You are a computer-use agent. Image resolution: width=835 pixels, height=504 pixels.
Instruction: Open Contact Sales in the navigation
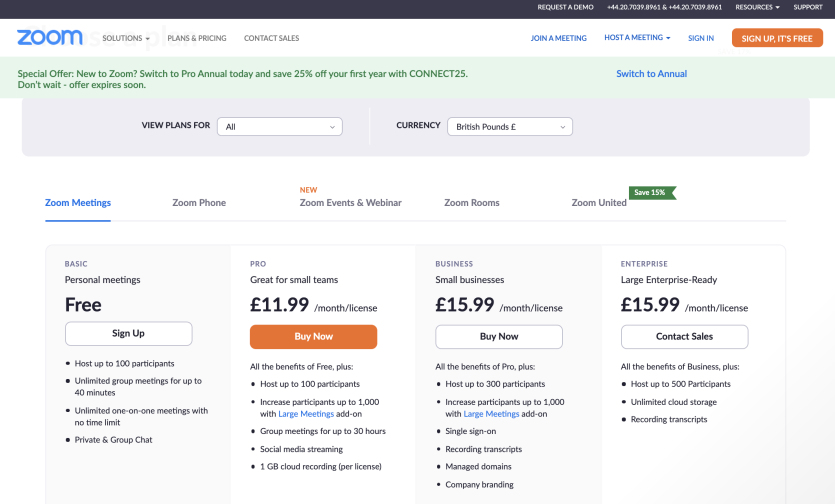click(272, 38)
